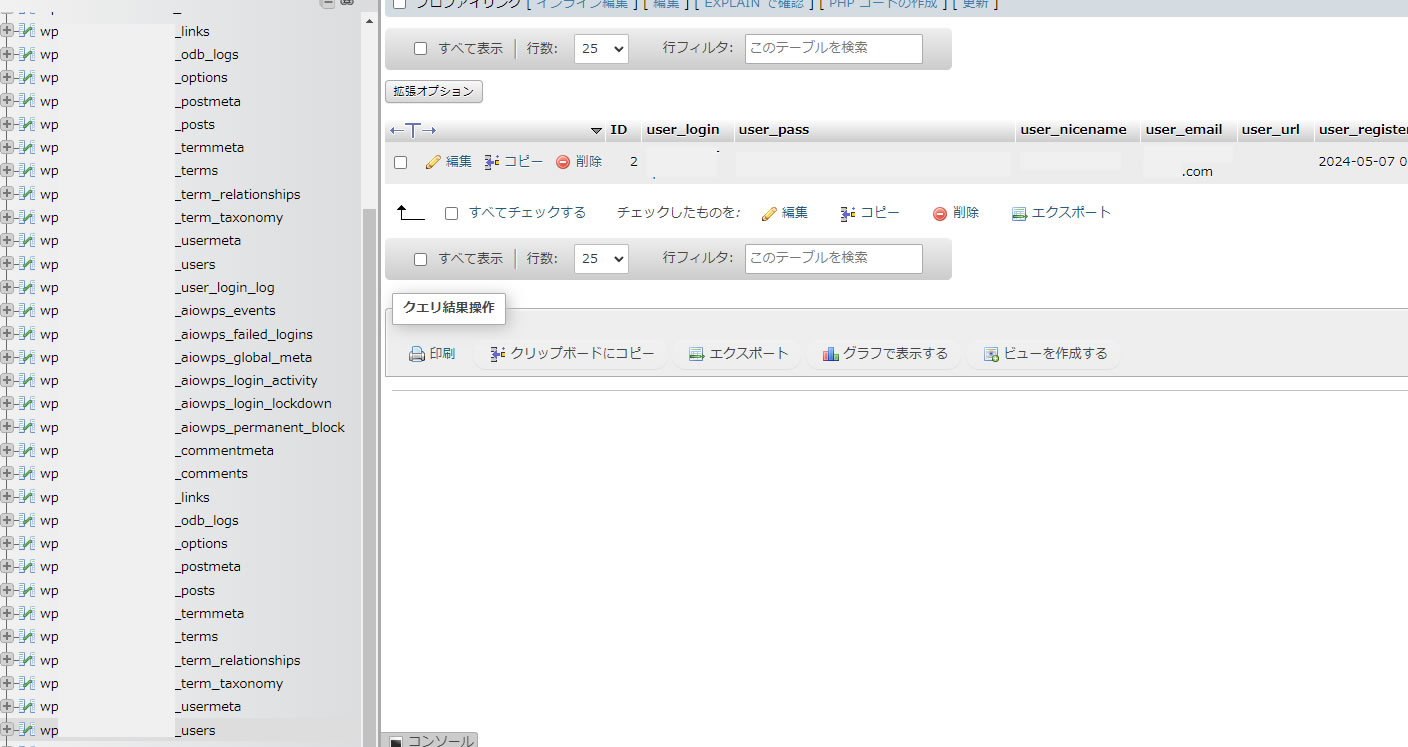Open the _aiowps_events table
Screen dimensions: 1408x747
(x=158, y=311)
